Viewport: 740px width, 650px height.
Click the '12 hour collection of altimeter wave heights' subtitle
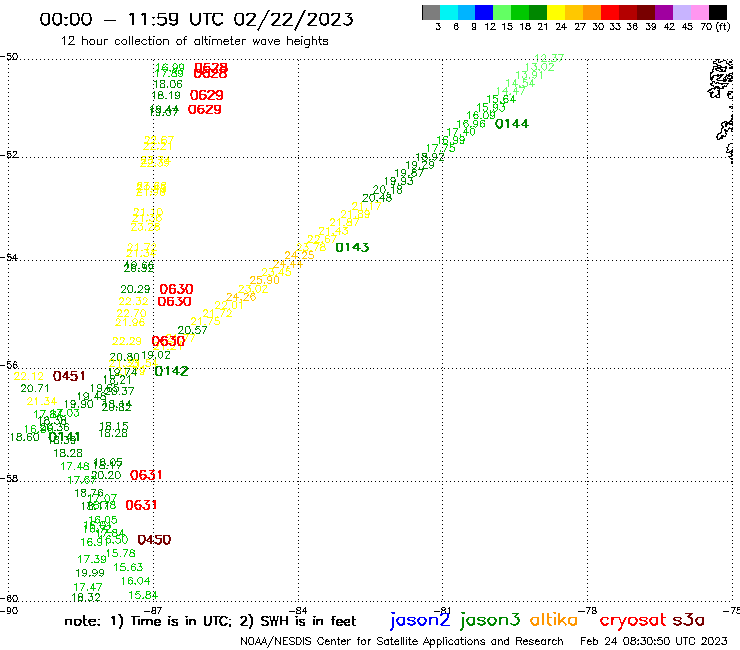(194, 41)
